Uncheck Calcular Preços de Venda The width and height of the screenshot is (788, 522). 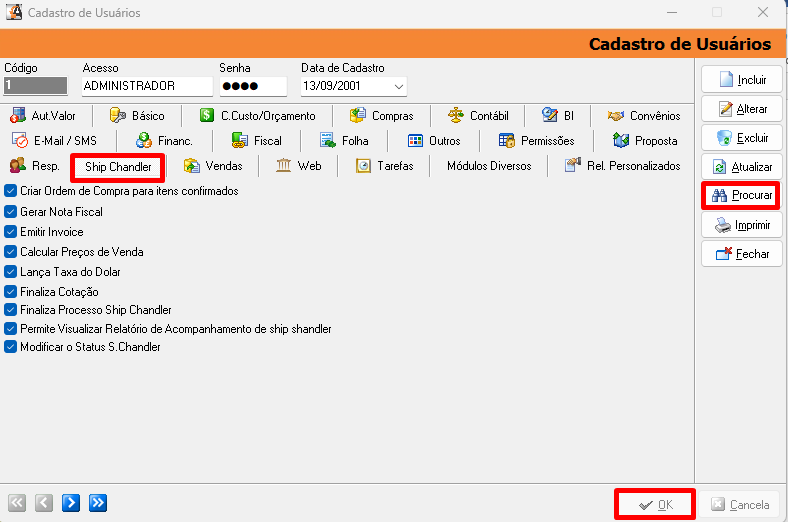(11, 252)
